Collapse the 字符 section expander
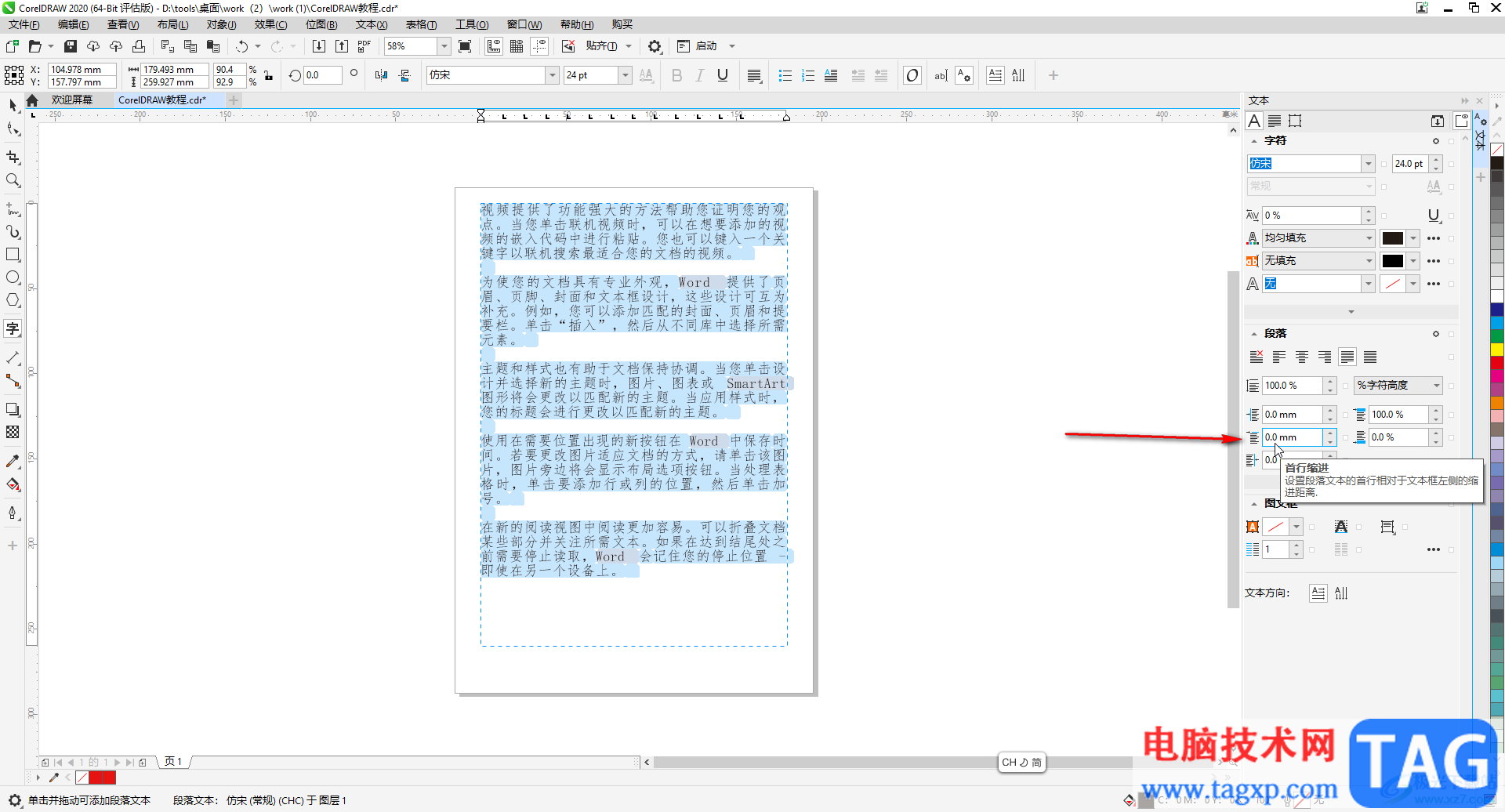The width and height of the screenshot is (1505, 812). click(1254, 141)
